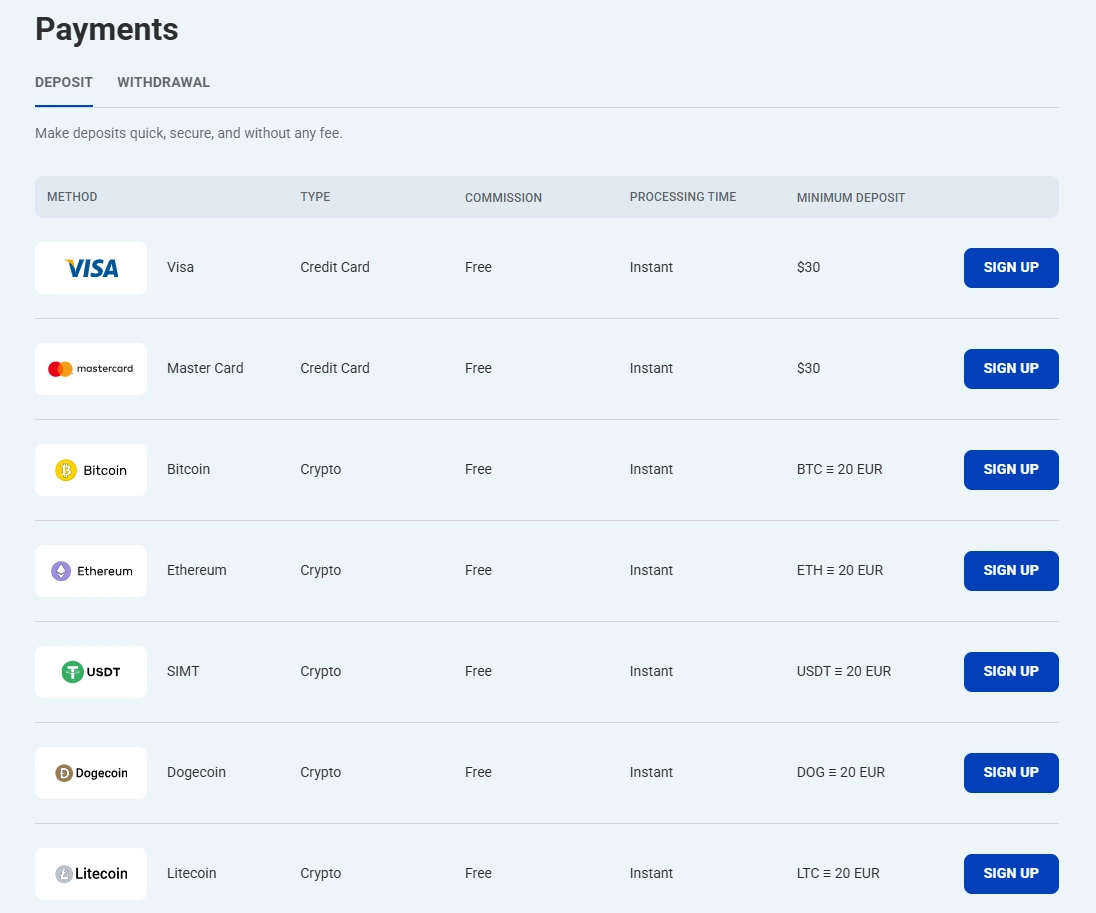Click the METHOD column header
The height and width of the screenshot is (913, 1096).
pos(72,197)
